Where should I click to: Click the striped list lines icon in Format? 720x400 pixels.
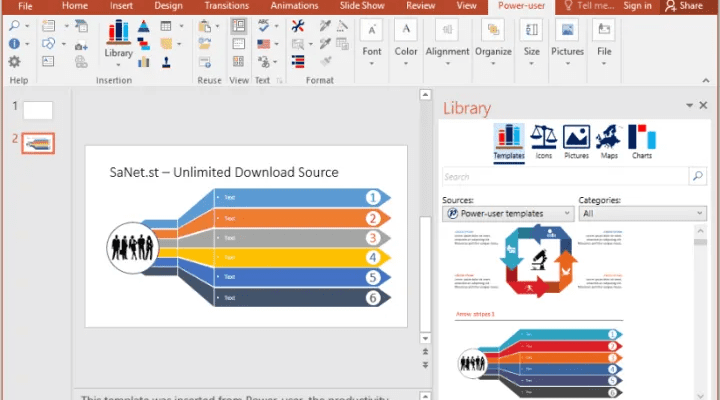click(x=298, y=62)
